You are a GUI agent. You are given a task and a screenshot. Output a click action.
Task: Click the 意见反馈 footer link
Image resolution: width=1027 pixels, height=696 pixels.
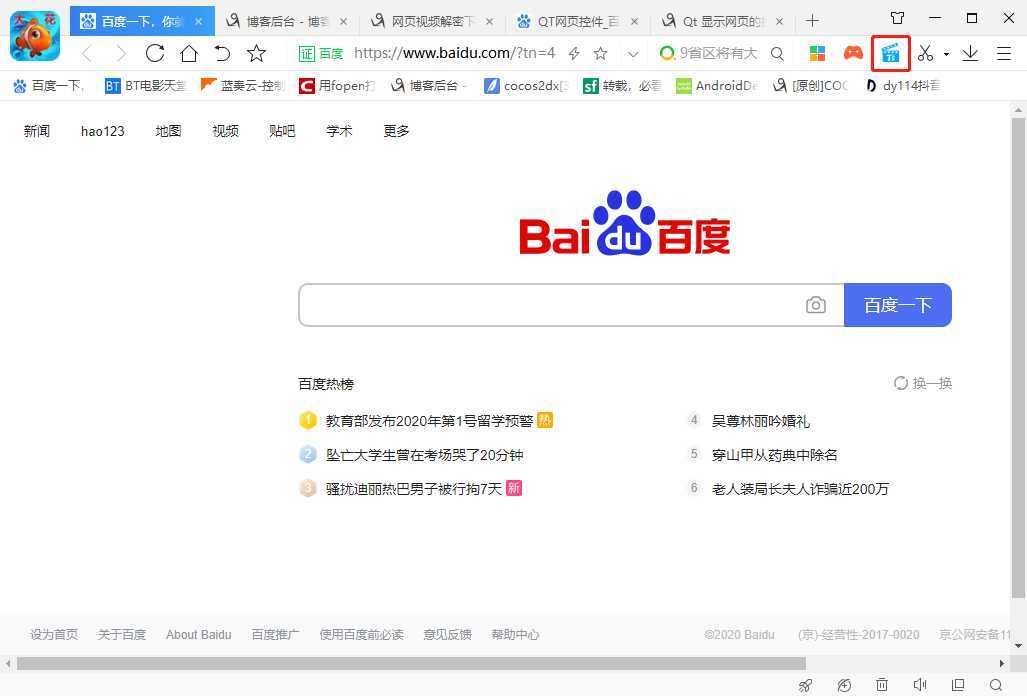447,634
